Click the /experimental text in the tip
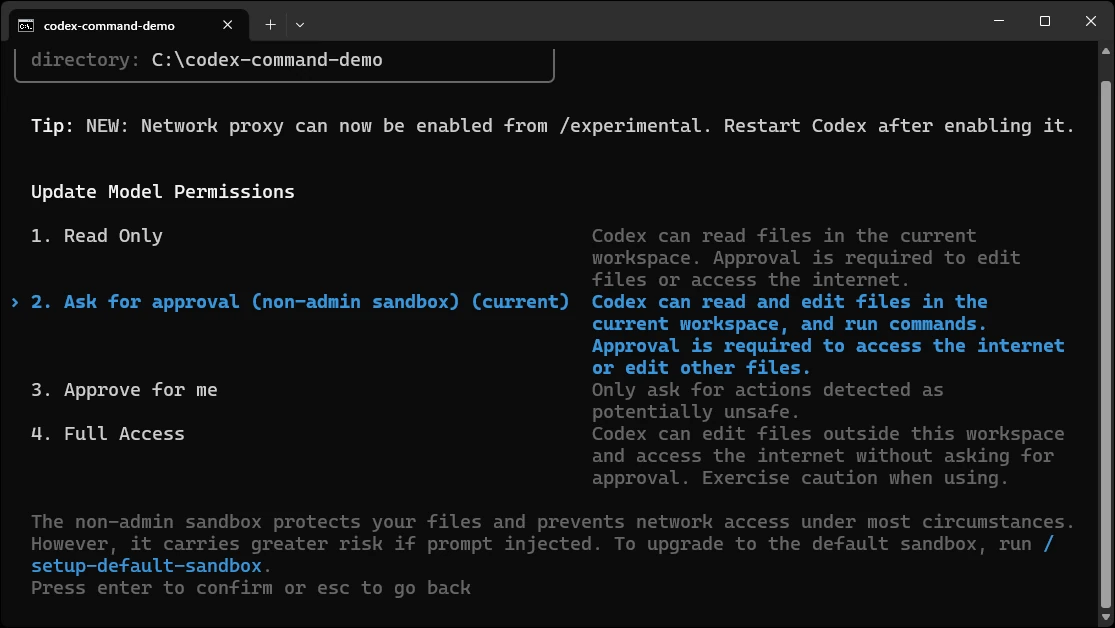Image resolution: width=1115 pixels, height=628 pixels. coord(631,126)
